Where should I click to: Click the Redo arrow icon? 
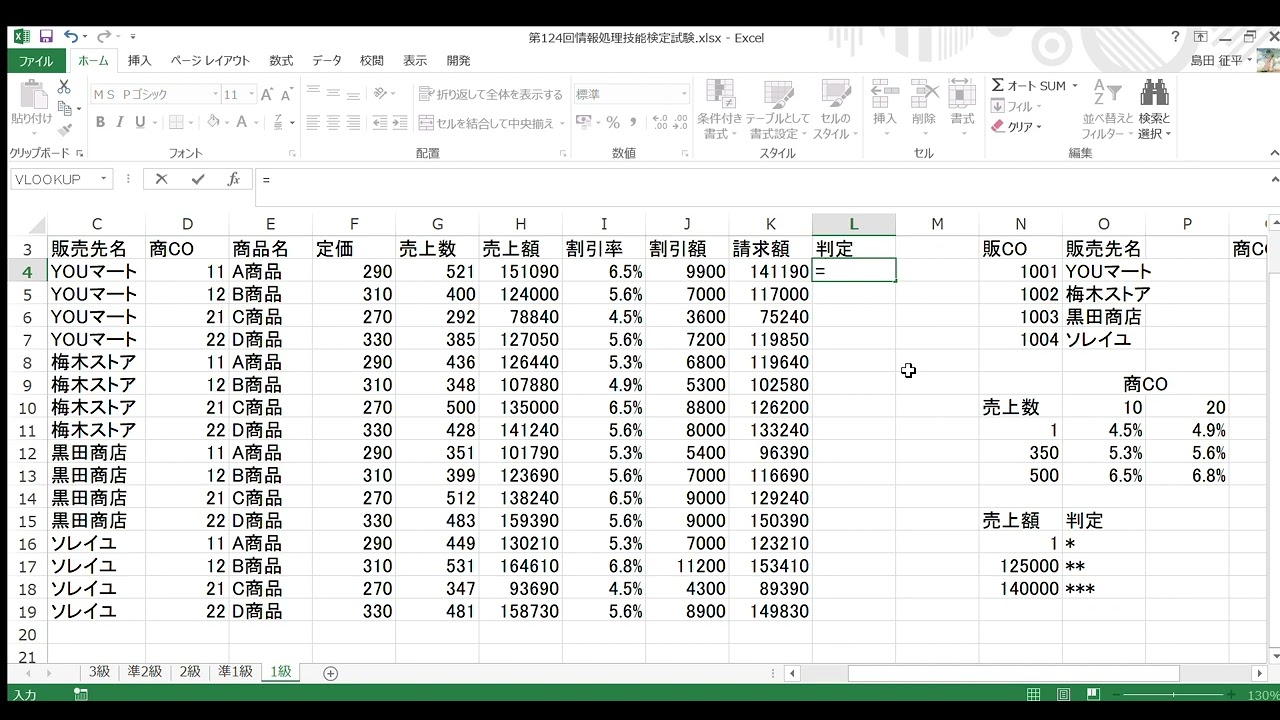pos(103,37)
